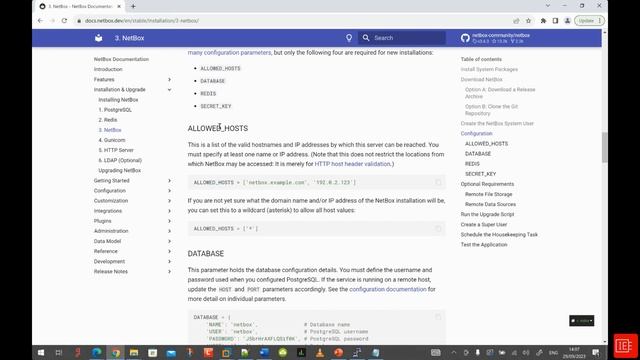The width and height of the screenshot is (640, 360).
Task: Open Microsoft Edge from the taskbar
Action: coord(97,353)
